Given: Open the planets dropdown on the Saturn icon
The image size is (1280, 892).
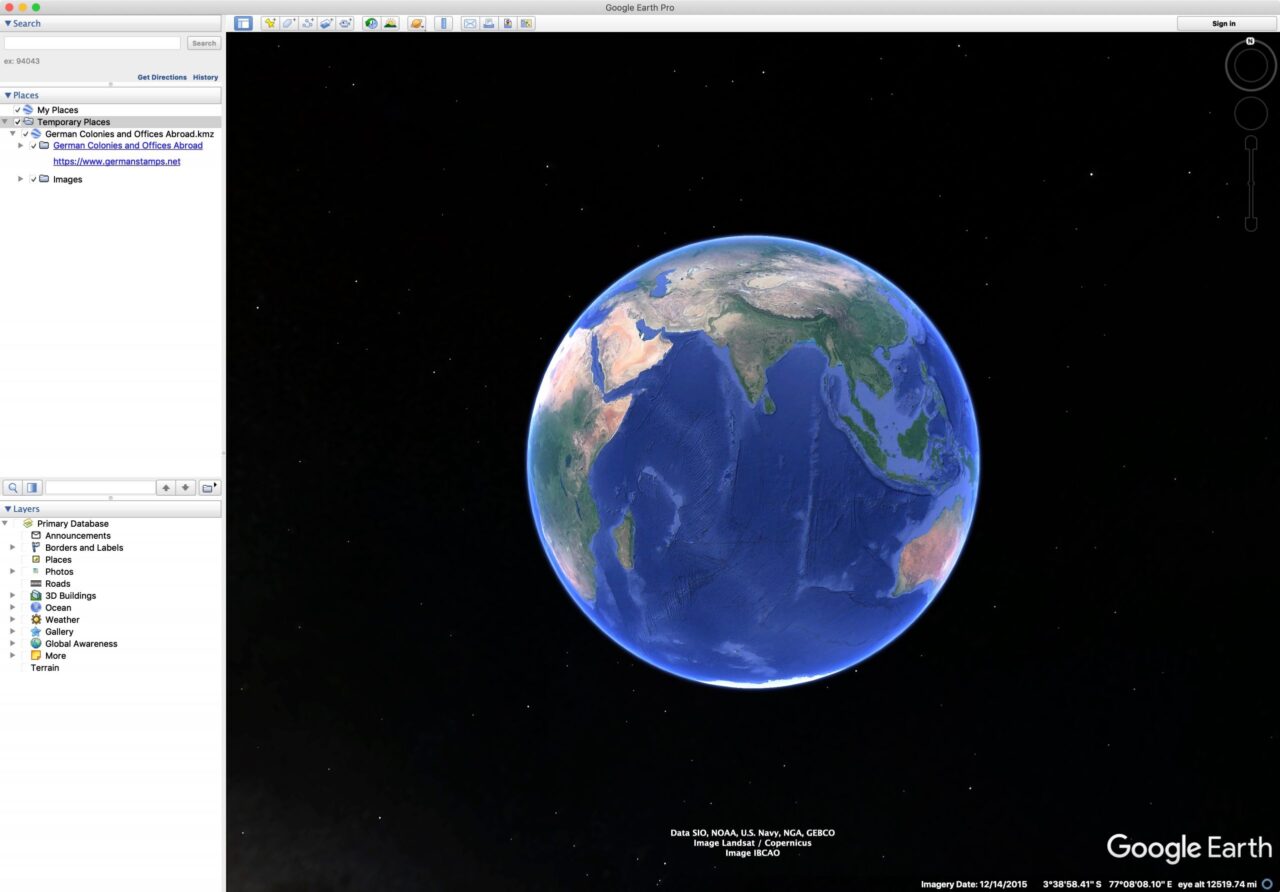Looking at the screenshot, I should click(x=416, y=23).
